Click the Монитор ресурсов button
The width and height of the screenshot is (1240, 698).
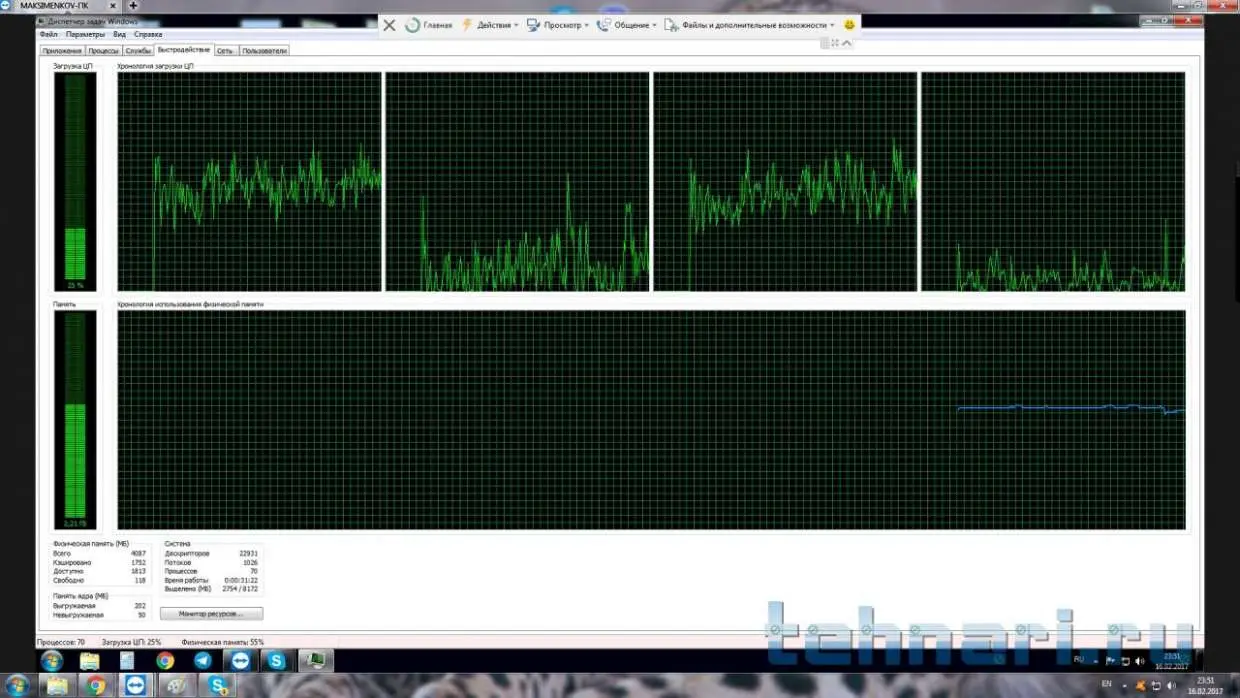212,614
